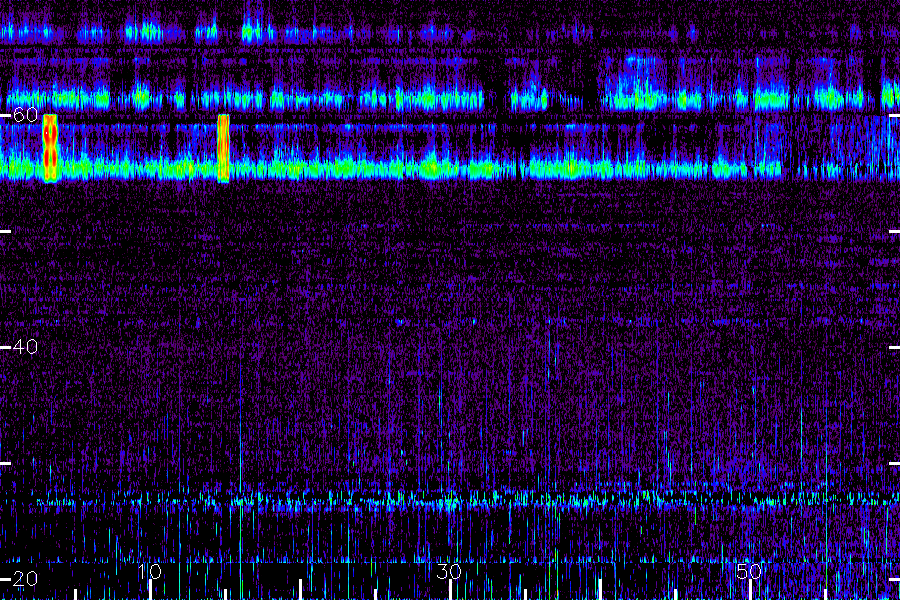Click the "40" vertical axis label
Screen dimensions: 900x600
click(x=26, y=347)
